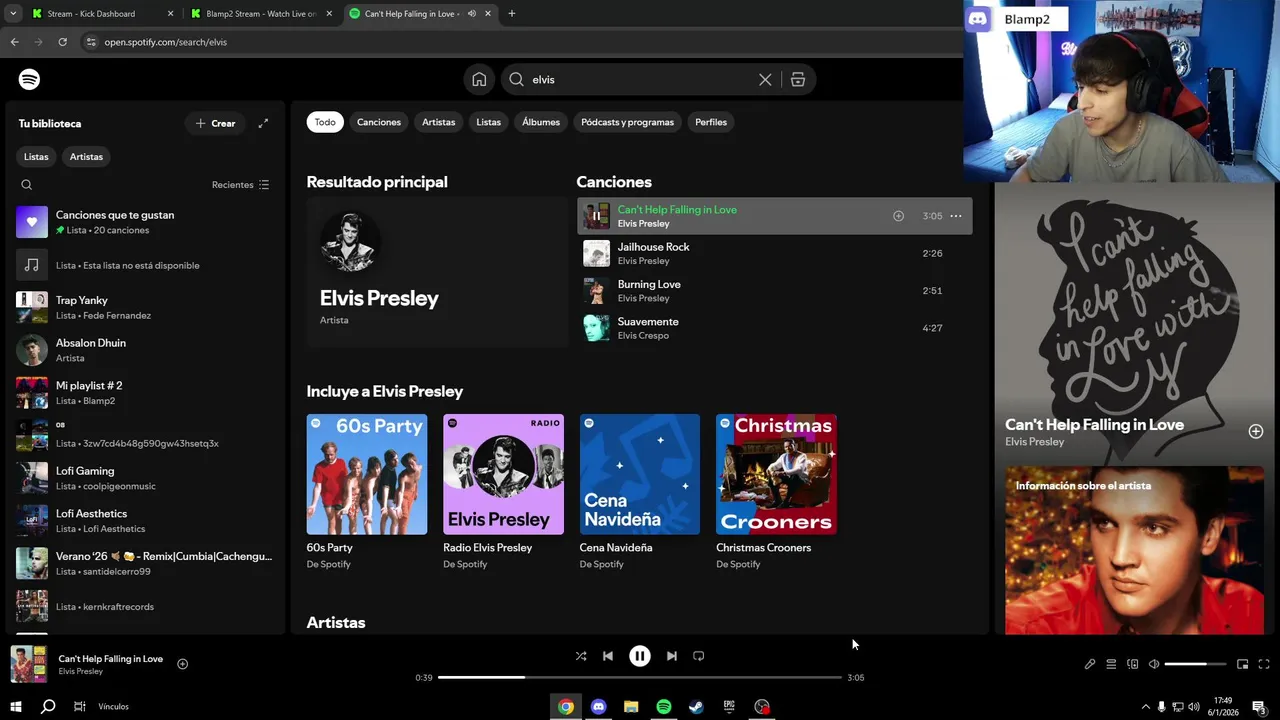
Task: Open connect to a device
Action: 1133,664
